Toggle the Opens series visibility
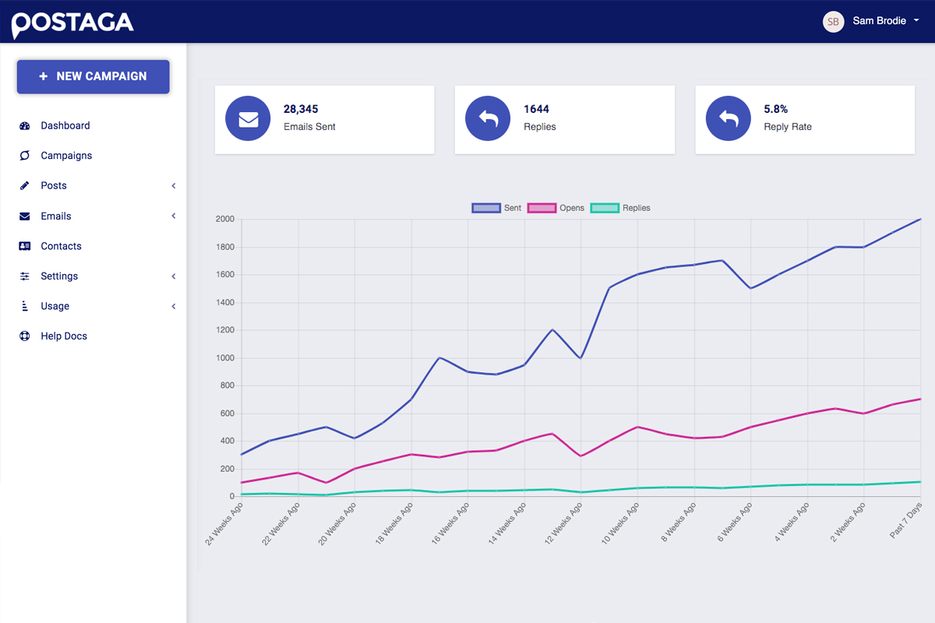Screen dimensions: 935x623 pyautogui.click(x=556, y=207)
